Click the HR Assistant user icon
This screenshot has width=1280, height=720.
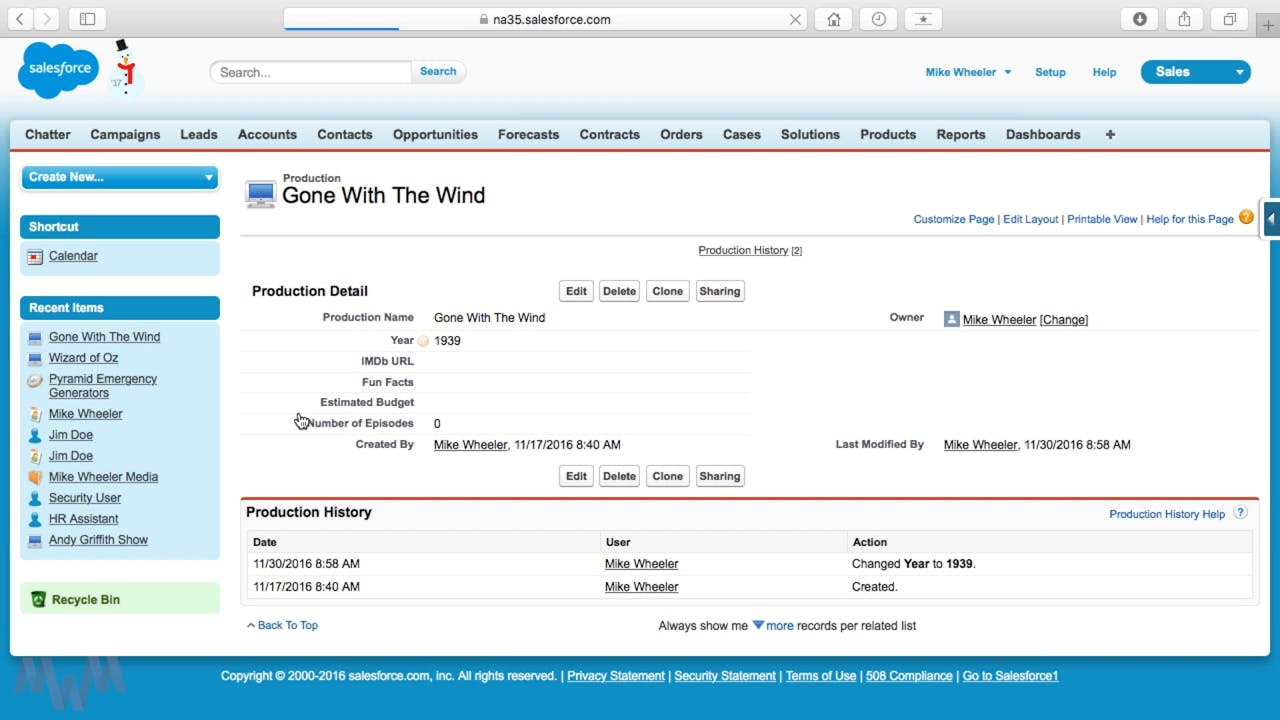pos(35,519)
